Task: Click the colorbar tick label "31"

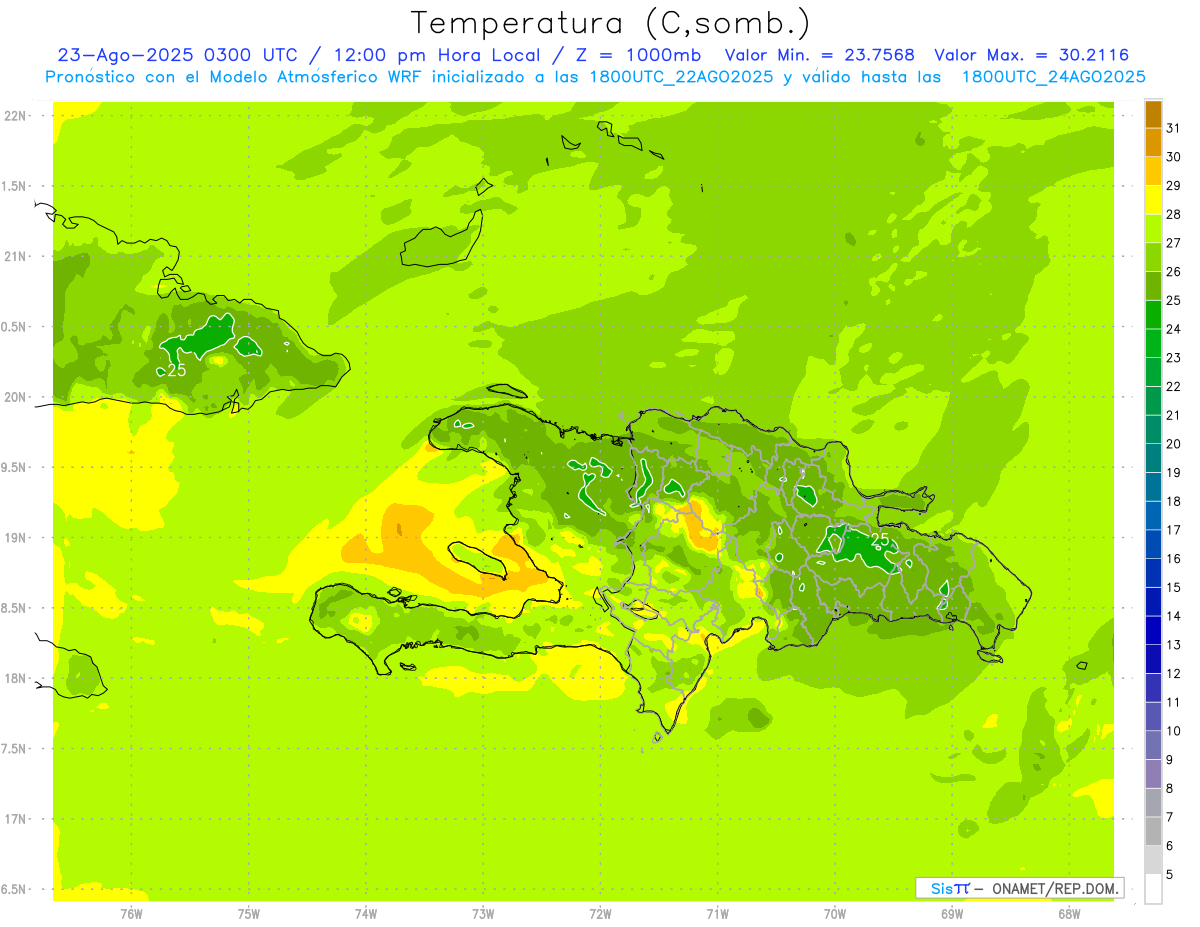Action: tap(1174, 128)
